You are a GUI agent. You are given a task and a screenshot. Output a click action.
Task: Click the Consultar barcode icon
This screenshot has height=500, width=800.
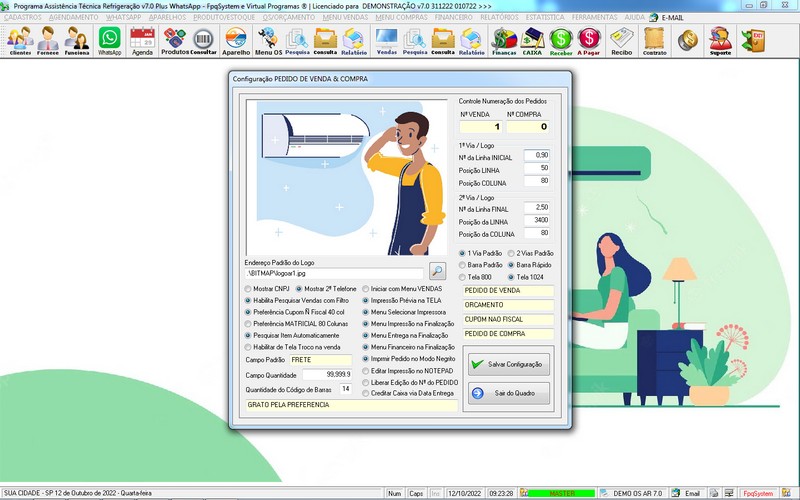pyautogui.click(x=203, y=41)
